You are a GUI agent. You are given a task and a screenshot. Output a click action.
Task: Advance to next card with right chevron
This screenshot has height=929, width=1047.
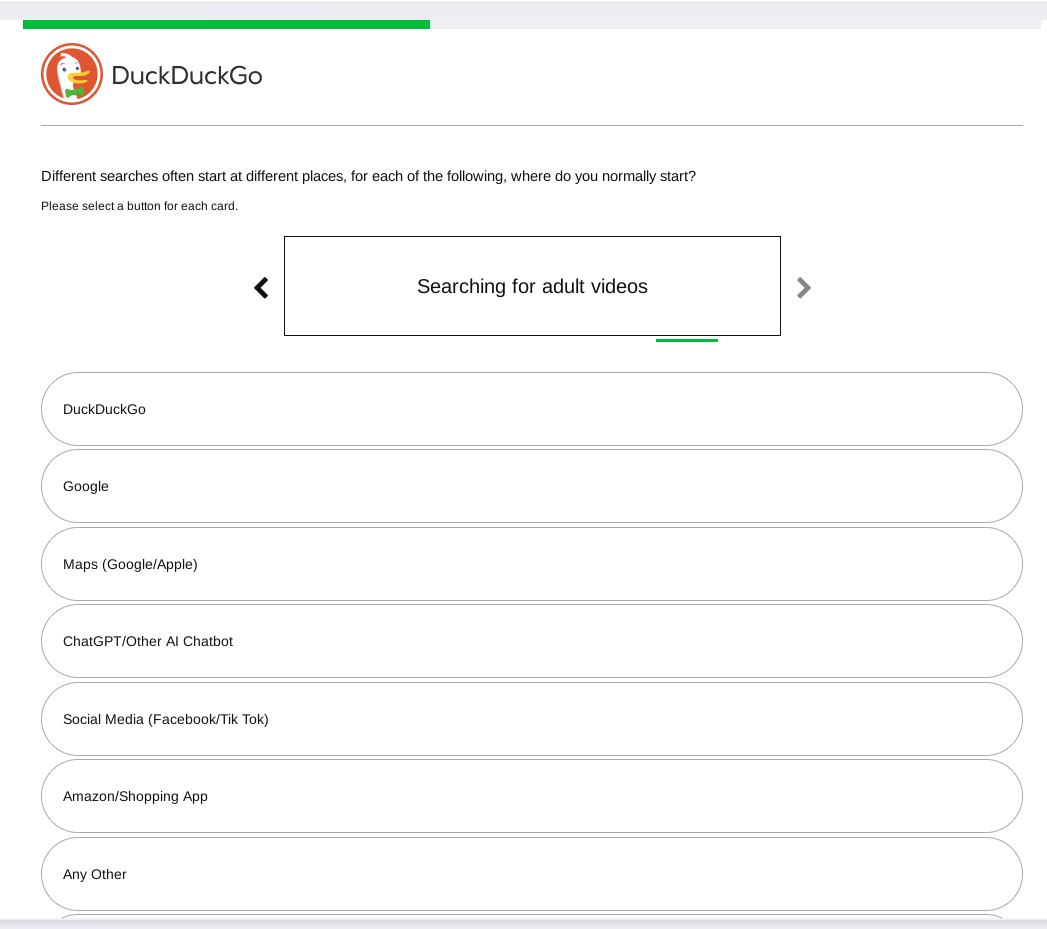click(804, 288)
